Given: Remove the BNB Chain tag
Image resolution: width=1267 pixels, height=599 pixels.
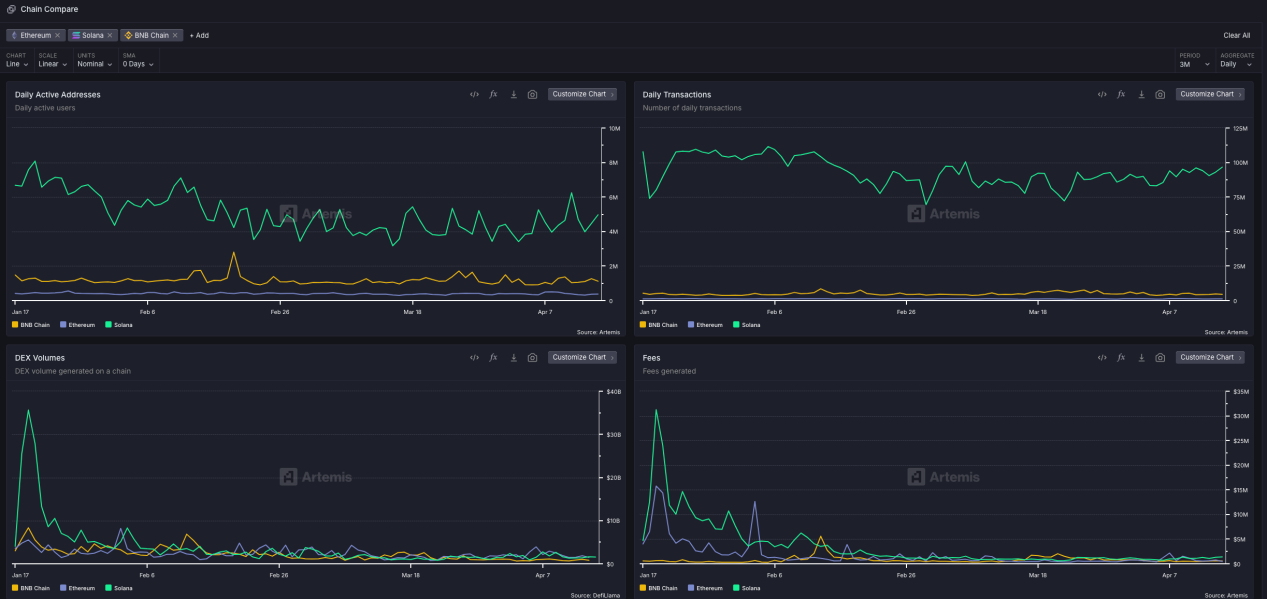Looking at the screenshot, I should [x=175, y=35].
